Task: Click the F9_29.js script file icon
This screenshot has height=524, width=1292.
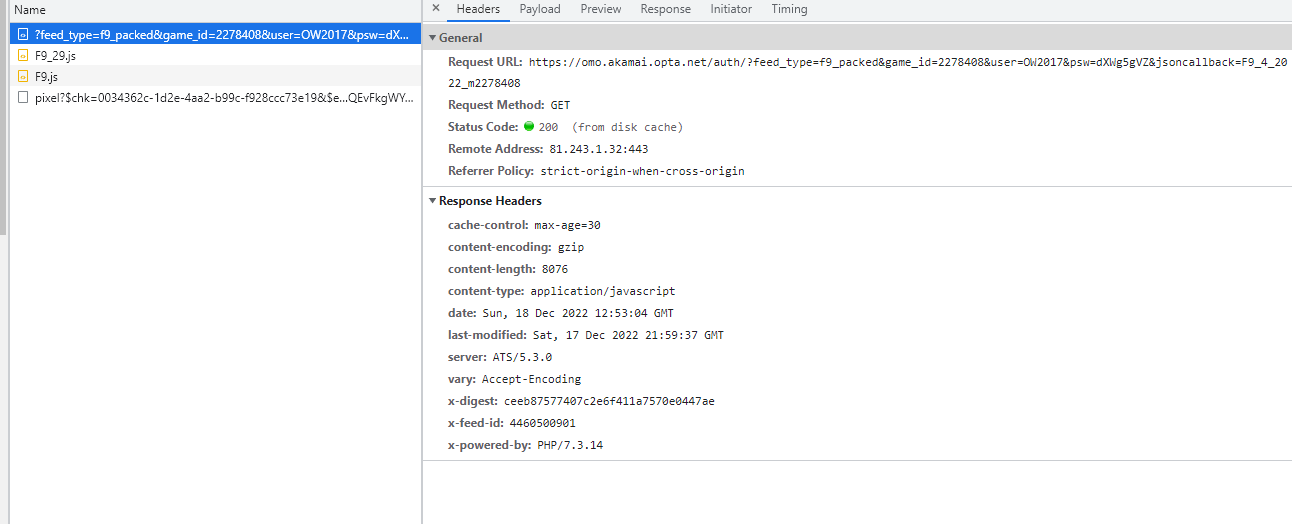Action: [24, 55]
